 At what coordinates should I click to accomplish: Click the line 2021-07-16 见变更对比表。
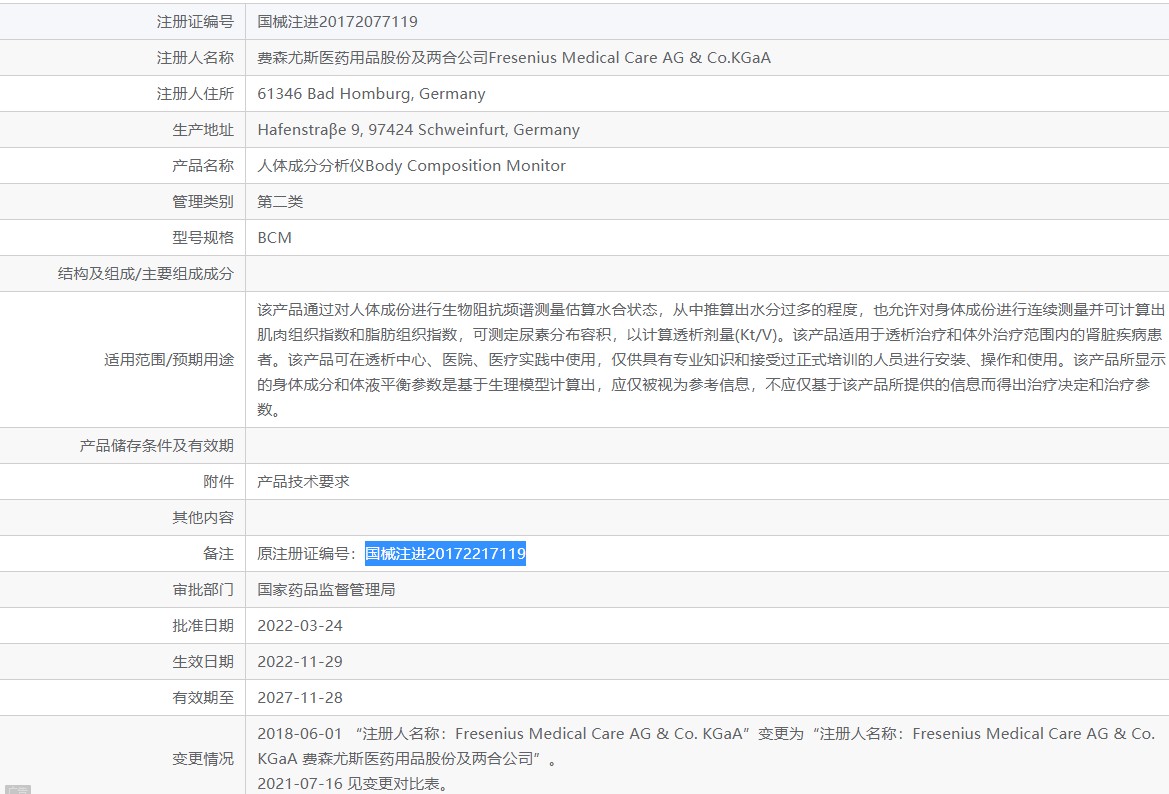click(353, 784)
